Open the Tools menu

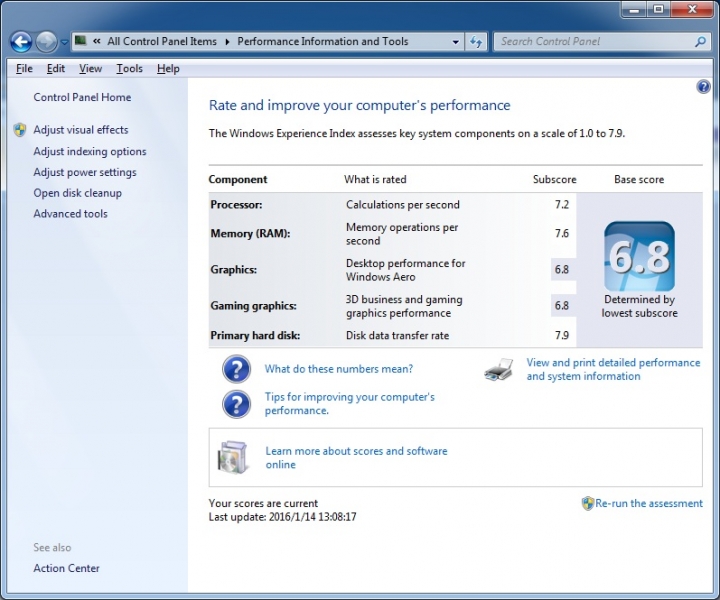[129, 68]
